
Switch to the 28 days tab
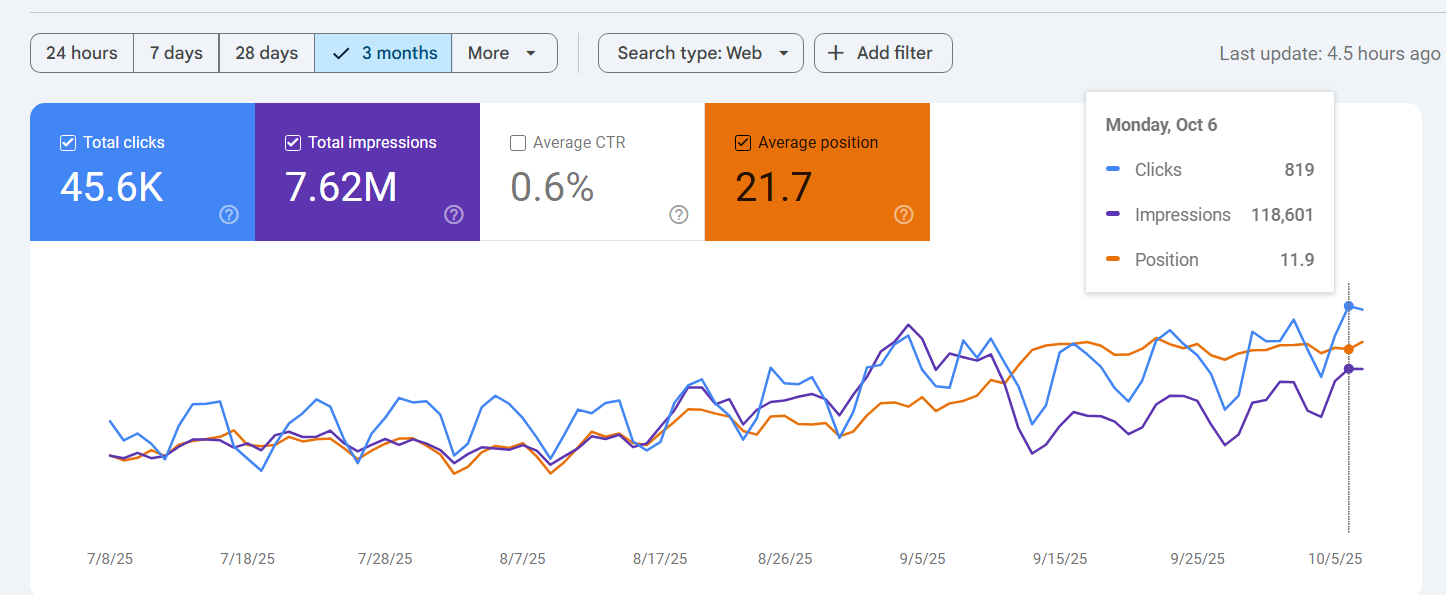266,53
